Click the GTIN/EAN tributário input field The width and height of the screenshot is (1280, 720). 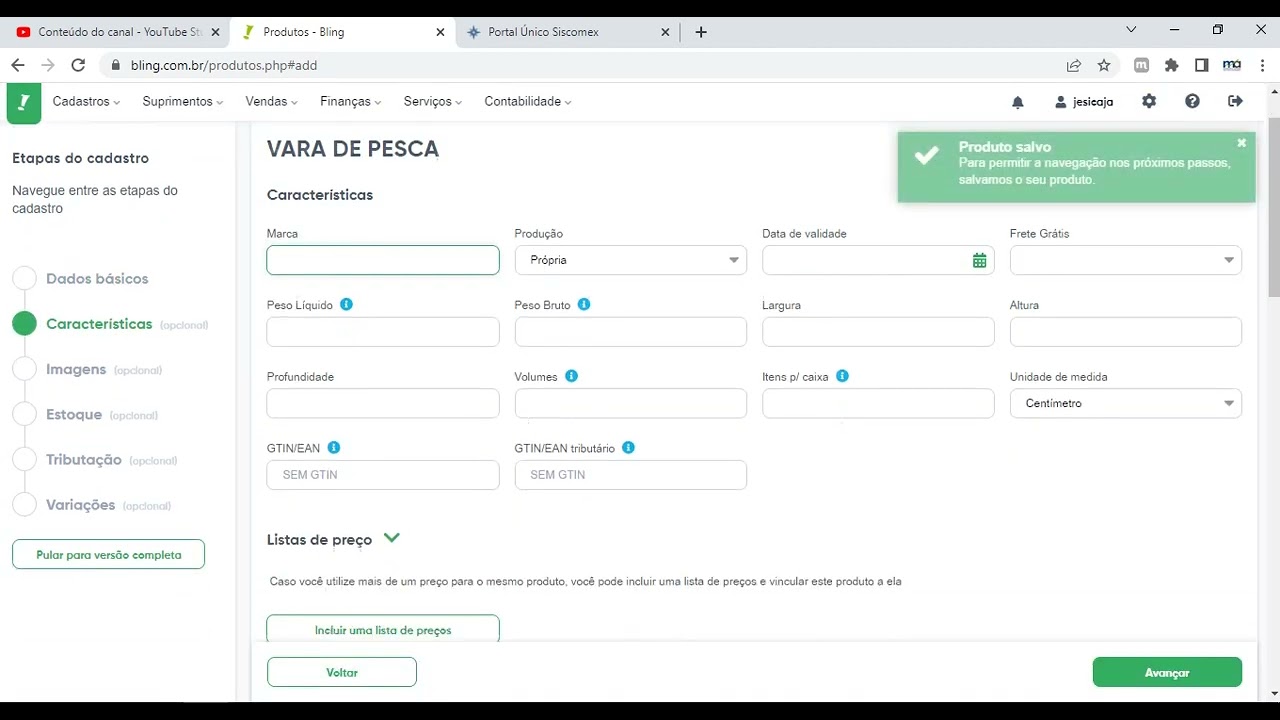point(630,475)
